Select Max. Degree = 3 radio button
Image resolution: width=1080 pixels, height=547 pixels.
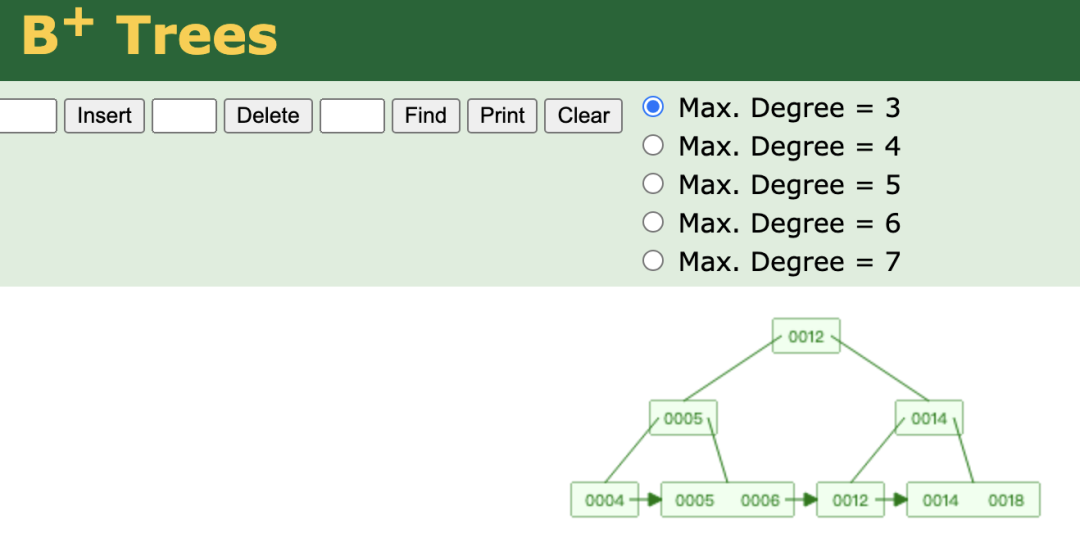tap(653, 107)
